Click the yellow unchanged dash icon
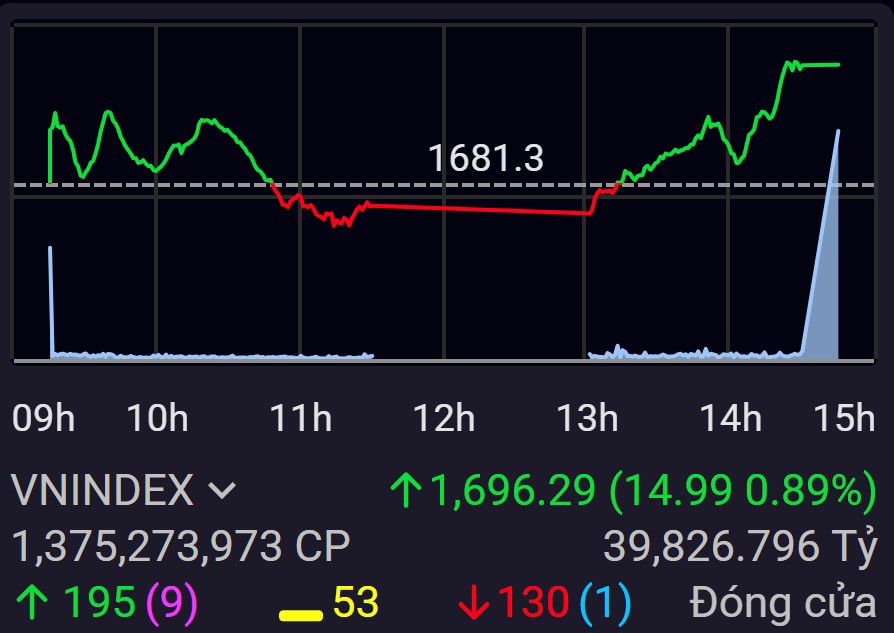This screenshot has height=633, width=894. pos(300,615)
